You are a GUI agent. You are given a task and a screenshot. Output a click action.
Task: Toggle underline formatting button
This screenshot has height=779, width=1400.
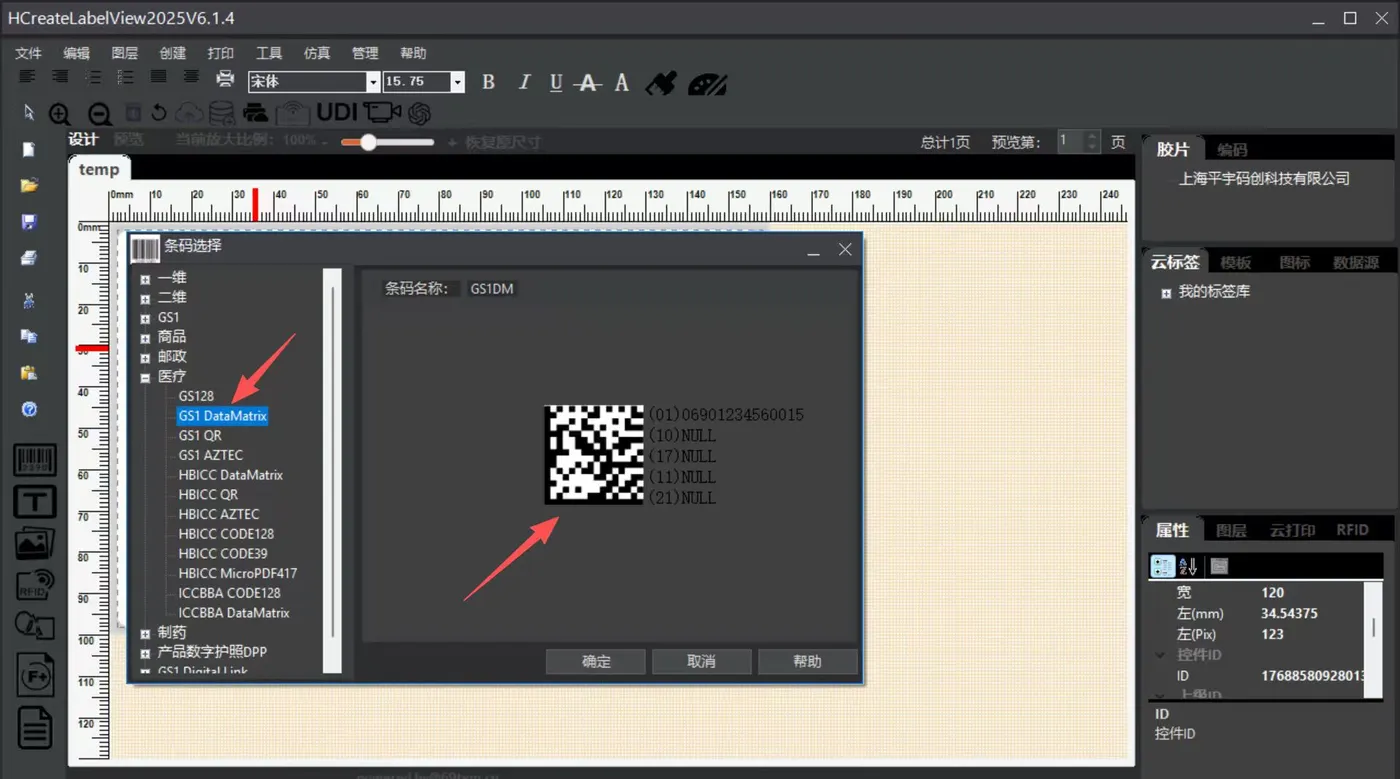(x=556, y=82)
